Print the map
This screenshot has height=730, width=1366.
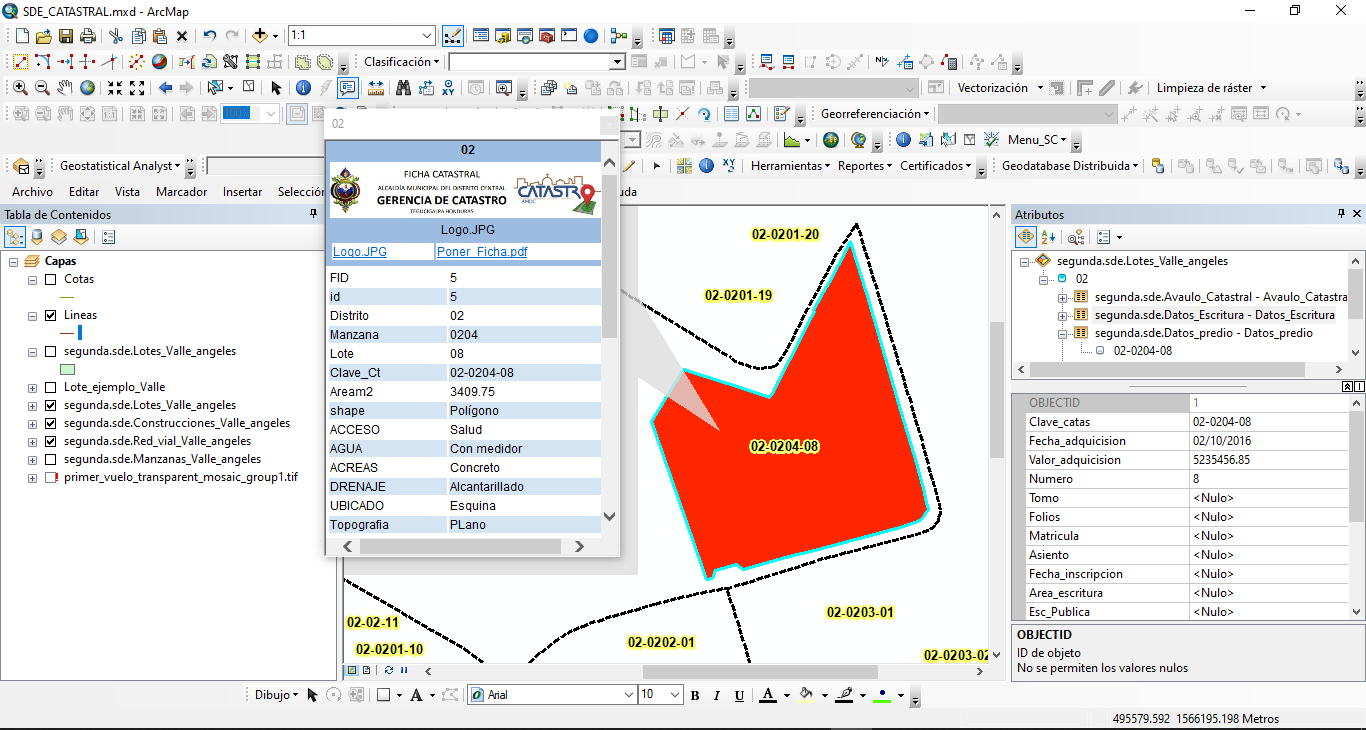tap(87, 36)
